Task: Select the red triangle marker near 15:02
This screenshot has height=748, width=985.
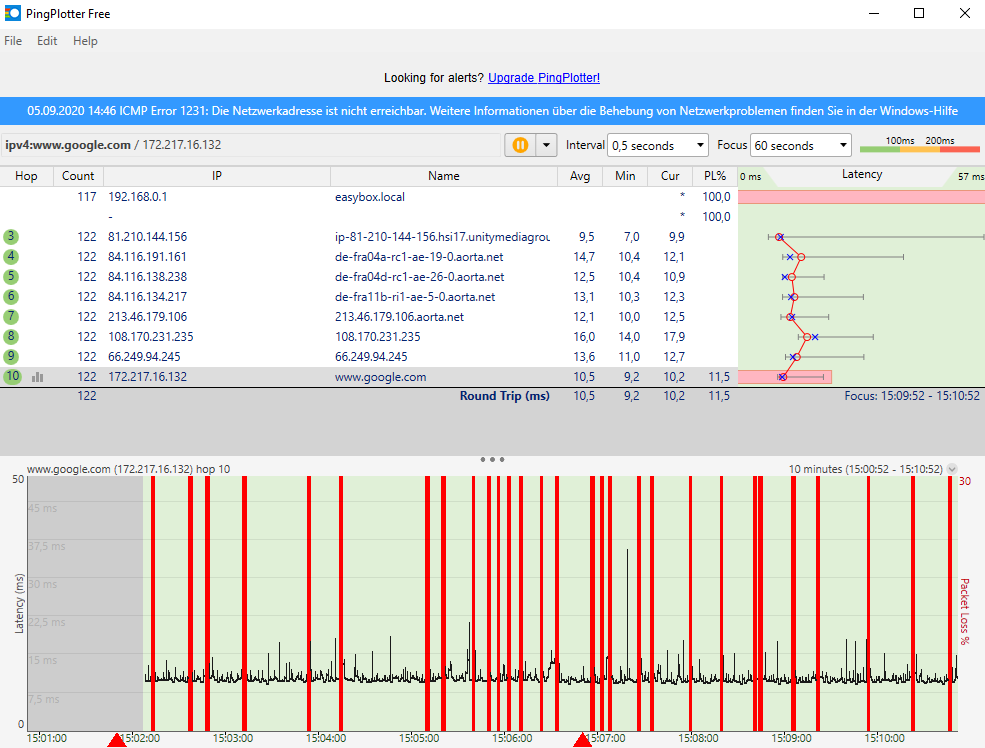Action: coord(117,740)
